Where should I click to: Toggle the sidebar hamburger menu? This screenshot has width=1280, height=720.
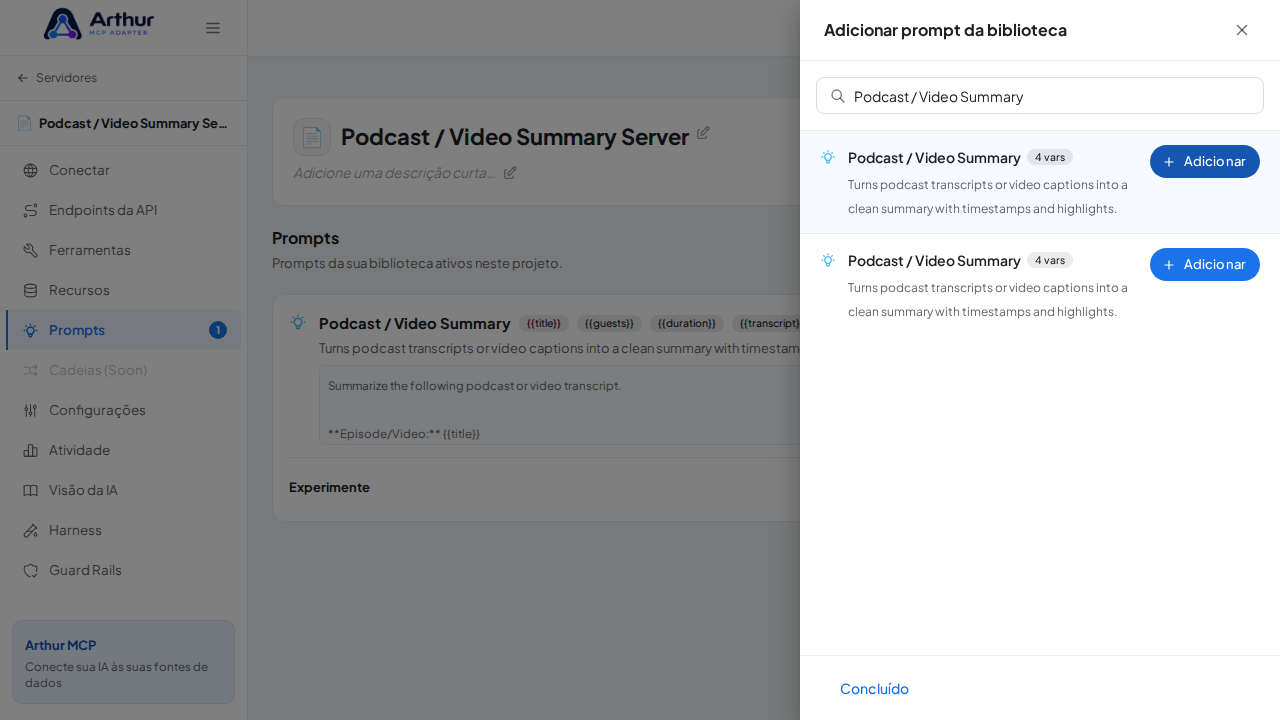click(213, 28)
